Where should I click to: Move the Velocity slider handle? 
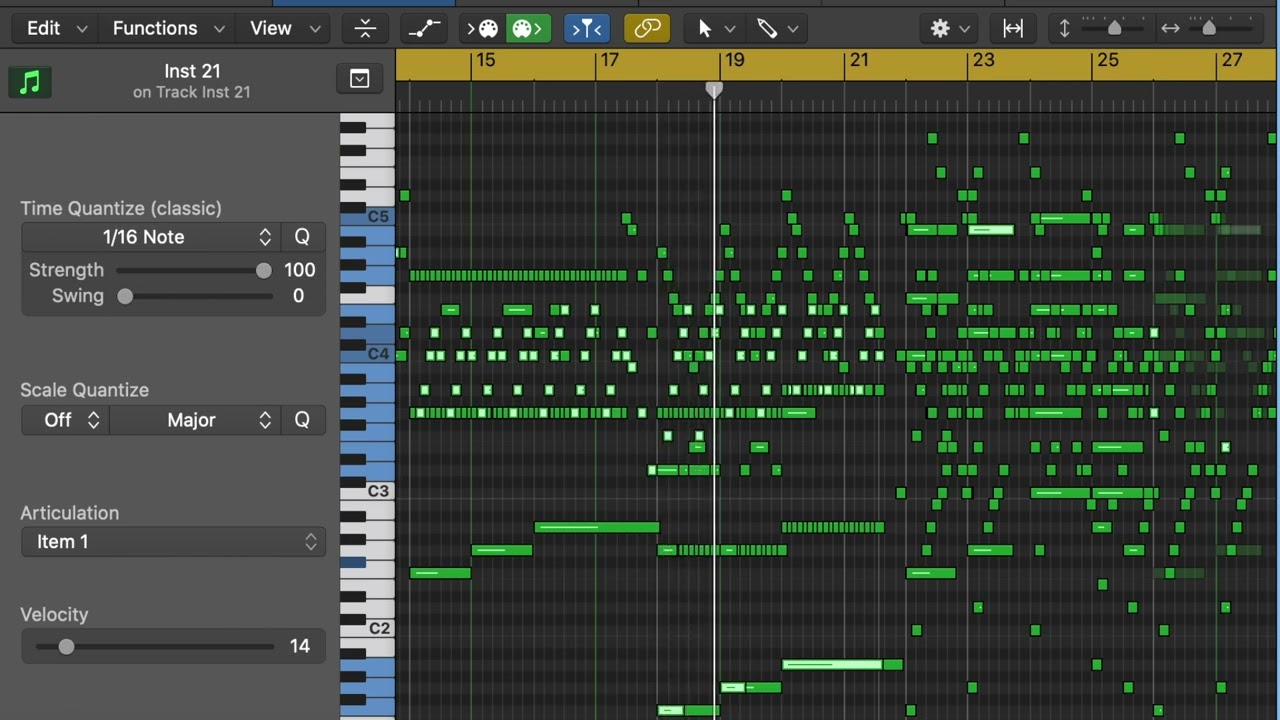pos(66,647)
